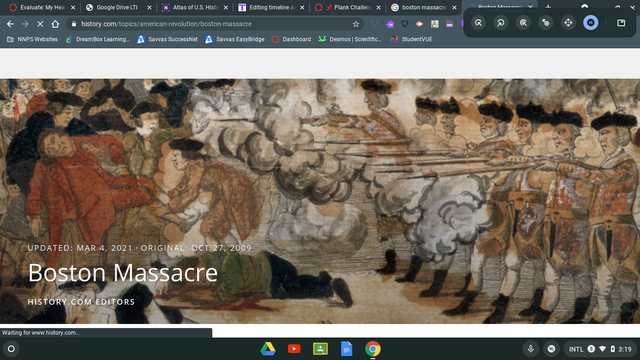Screen dimensions: 640x360
Task: Click the Wi-Fi status icon
Action: 602,349
